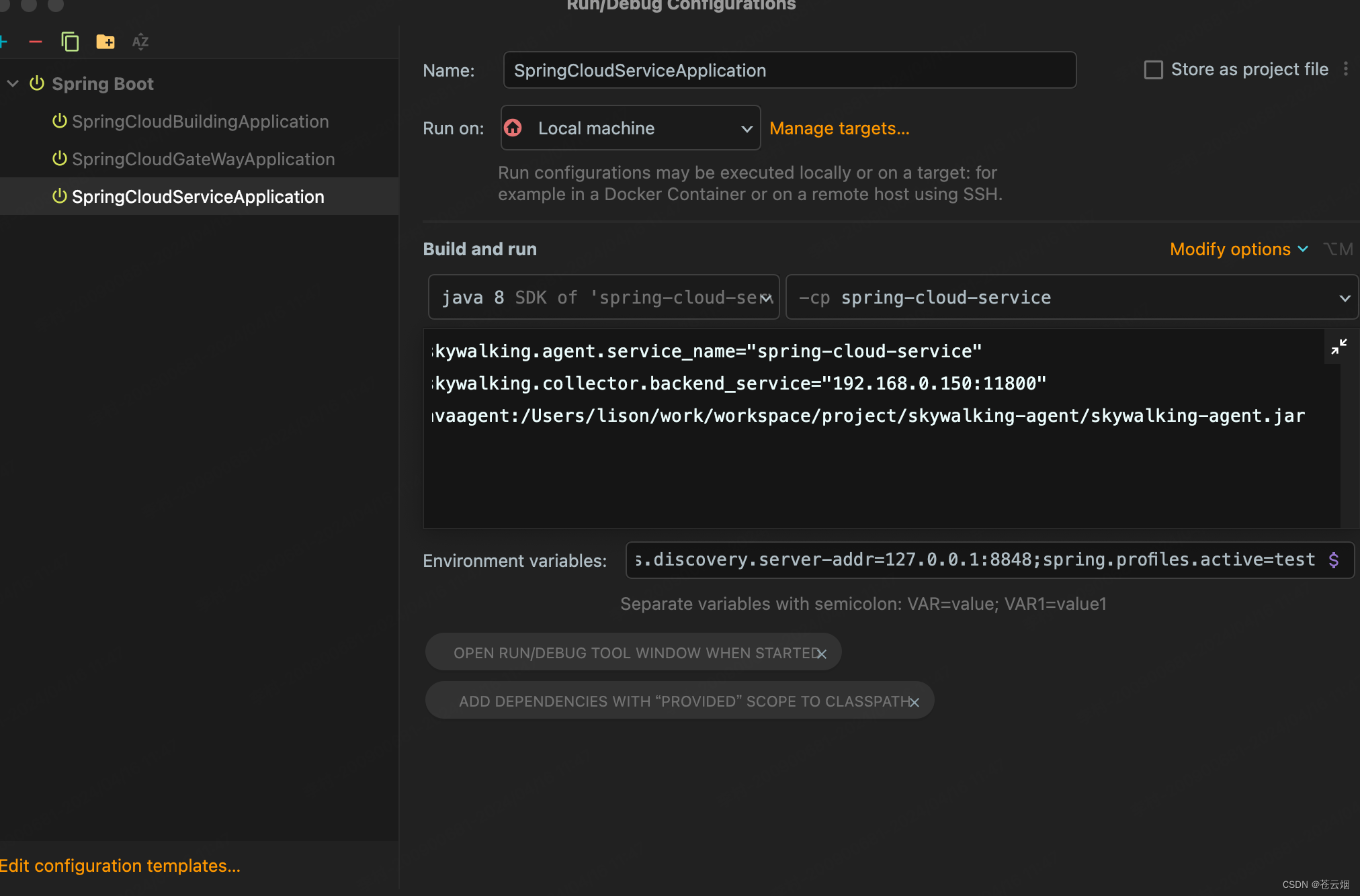
Task: Open the Modify options menu
Action: coord(1238,249)
